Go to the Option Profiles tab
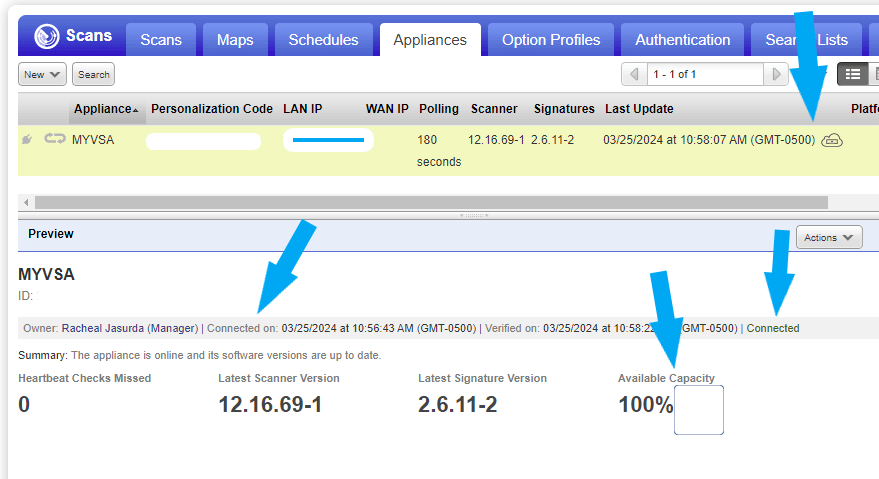Viewport: 879px width, 479px height. [x=551, y=40]
